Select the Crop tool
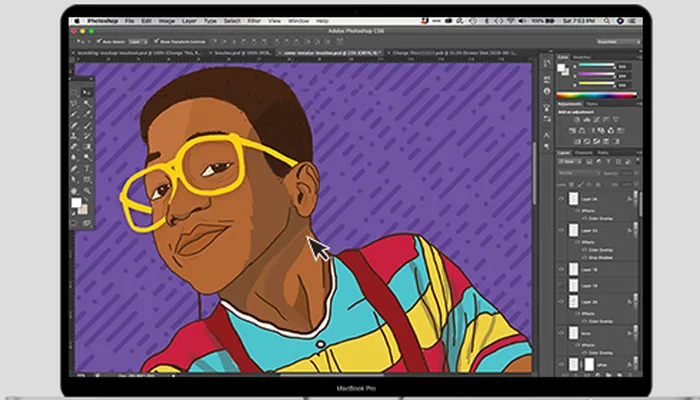This screenshot has height=400, width=700. (75, 114)
